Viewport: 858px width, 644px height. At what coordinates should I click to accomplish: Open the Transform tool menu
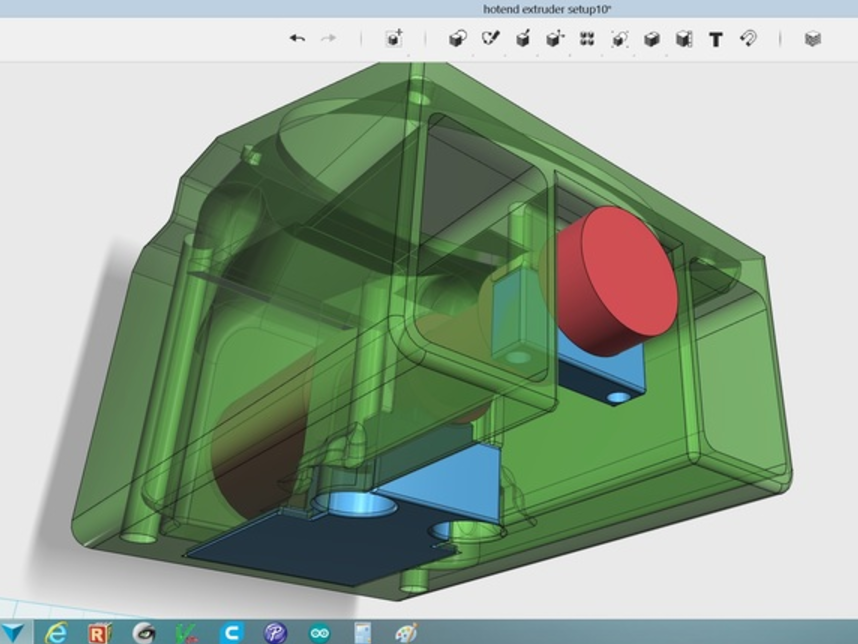point(394,39)
